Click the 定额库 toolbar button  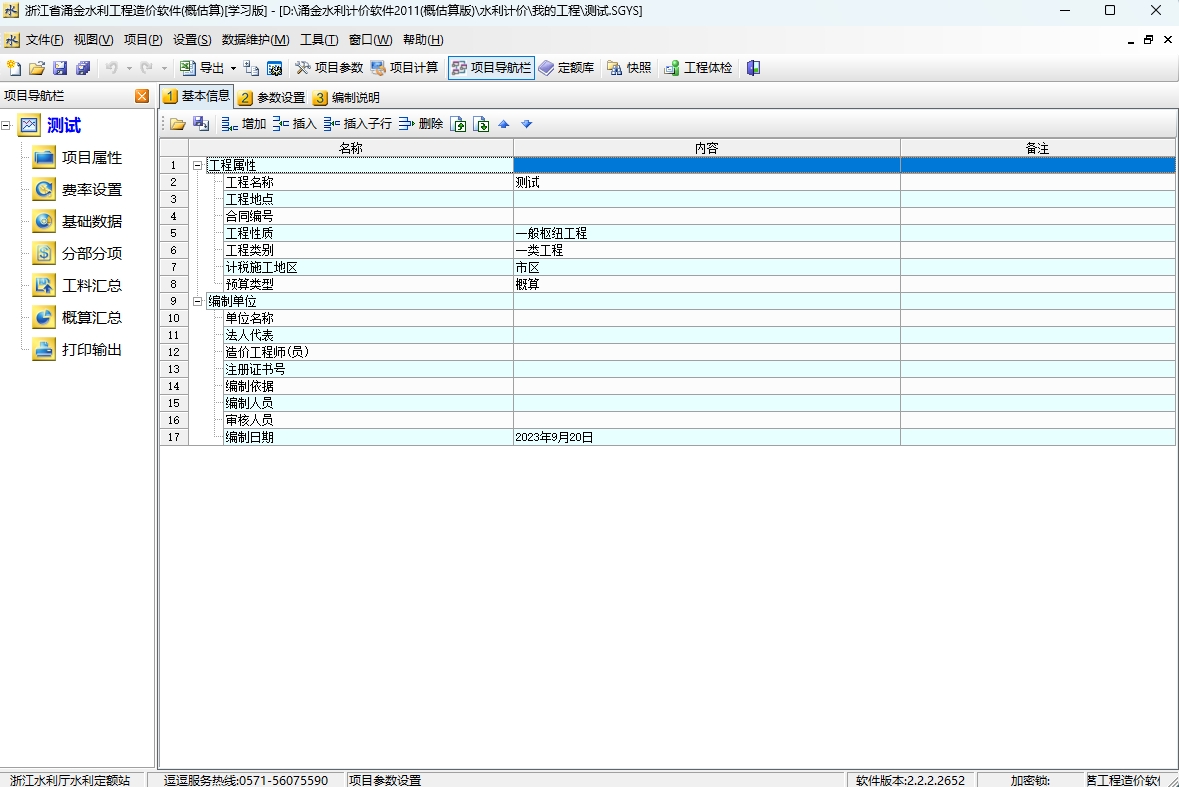click(x=566, y=68)
